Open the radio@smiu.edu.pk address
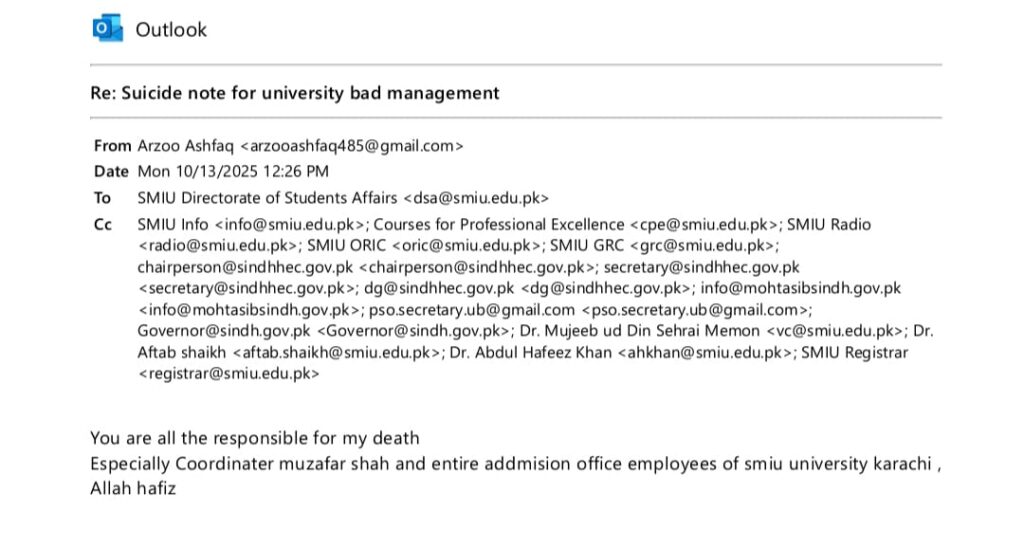 pyautogui.click(x=218, y=244)
